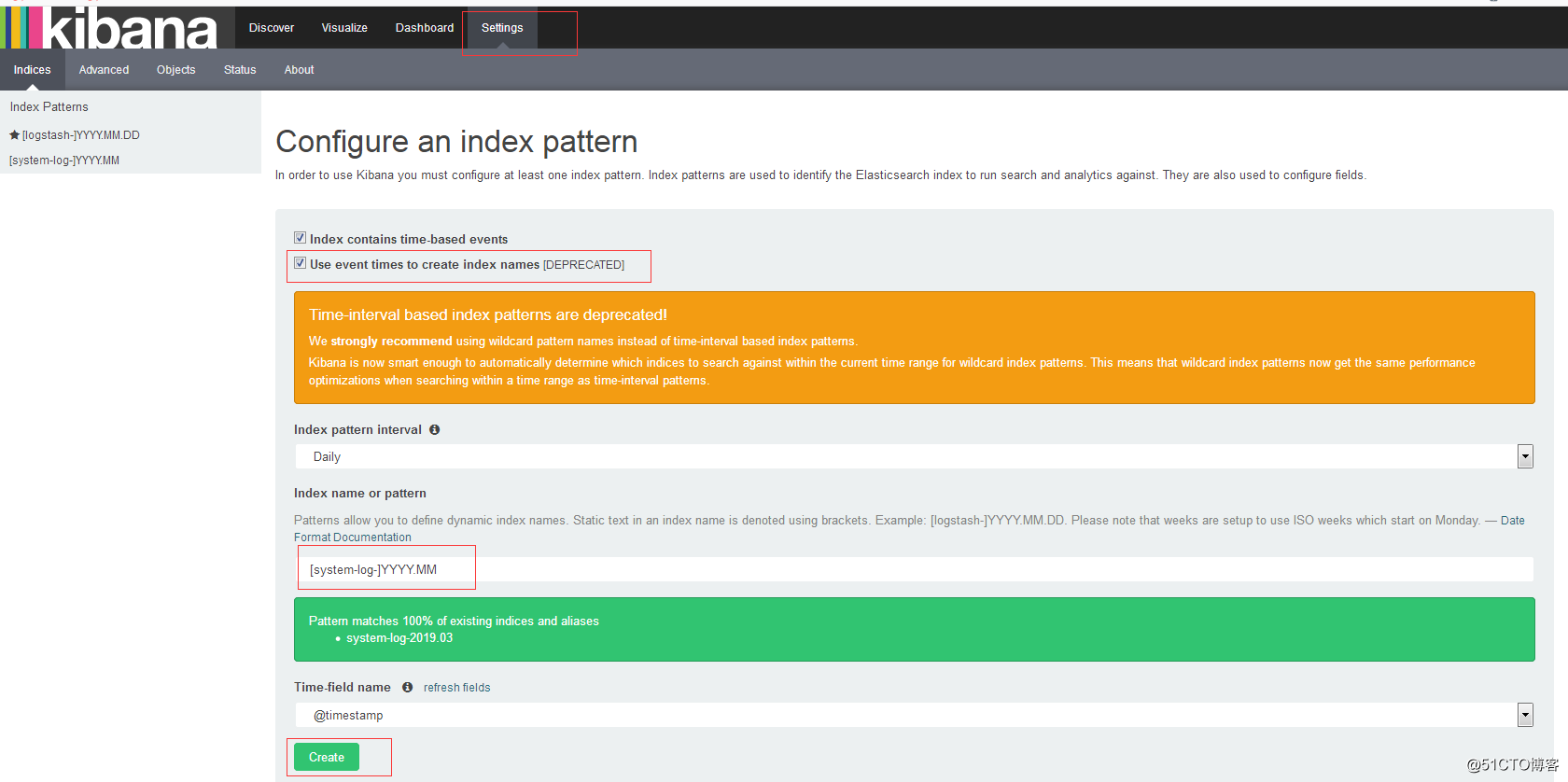
Task: Select the [system-log-]YYYY.MM index pattern in sidebar
Action: click(x=64, y=161)
